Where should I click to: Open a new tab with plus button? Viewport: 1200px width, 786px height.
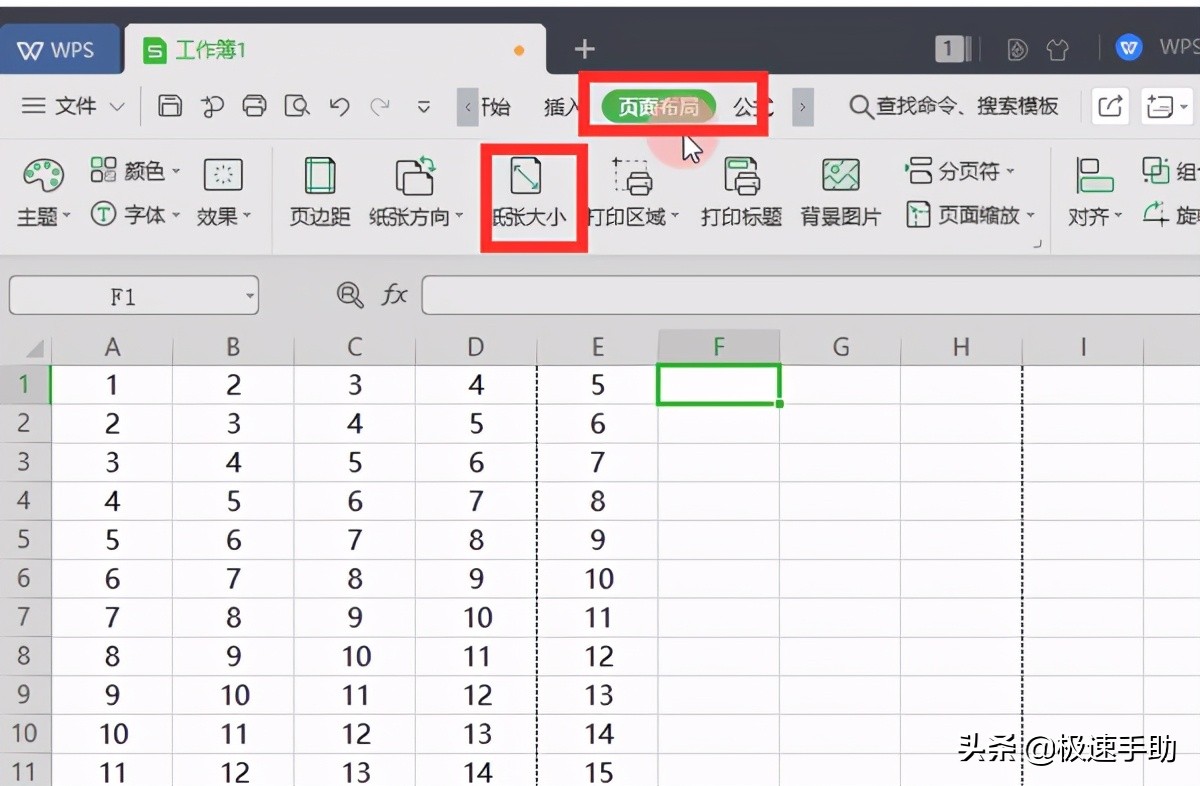click(x=584, y=49)
